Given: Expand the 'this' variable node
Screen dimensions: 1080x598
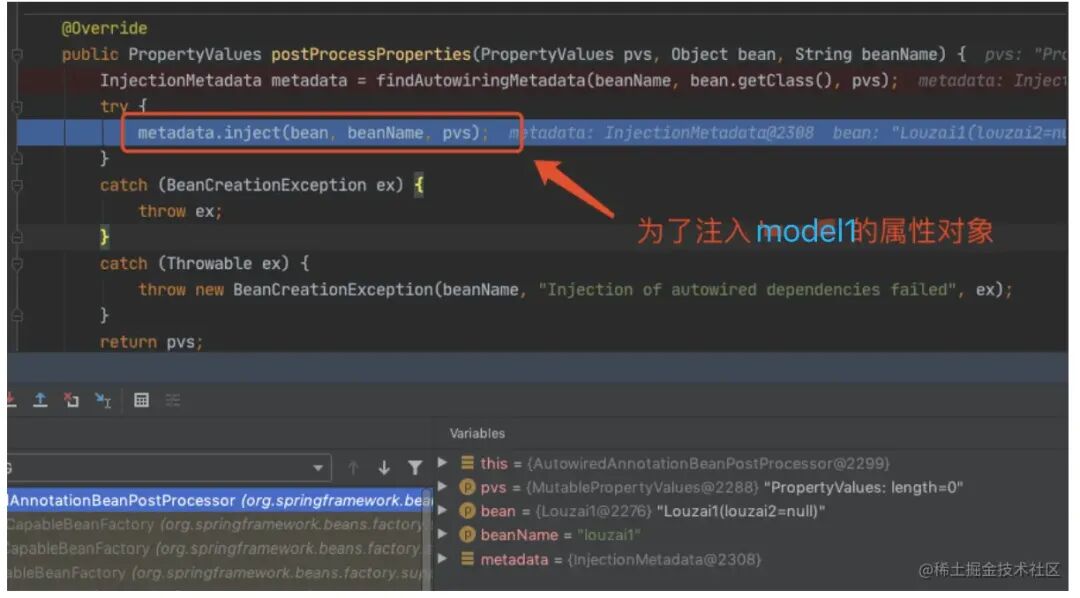Looking at the screenshot, I should tap(443, 463).
